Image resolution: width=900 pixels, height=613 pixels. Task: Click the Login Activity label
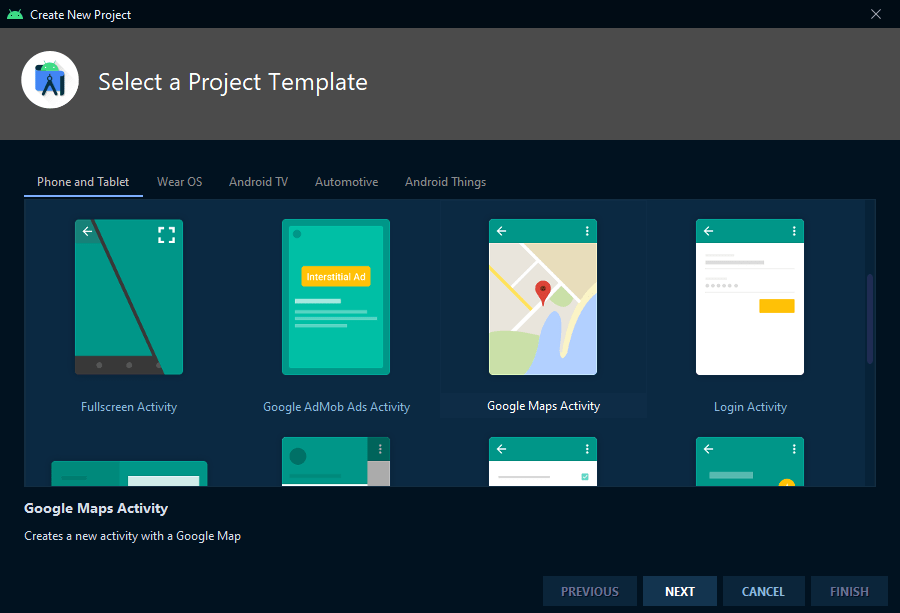[x=750, y=407]
